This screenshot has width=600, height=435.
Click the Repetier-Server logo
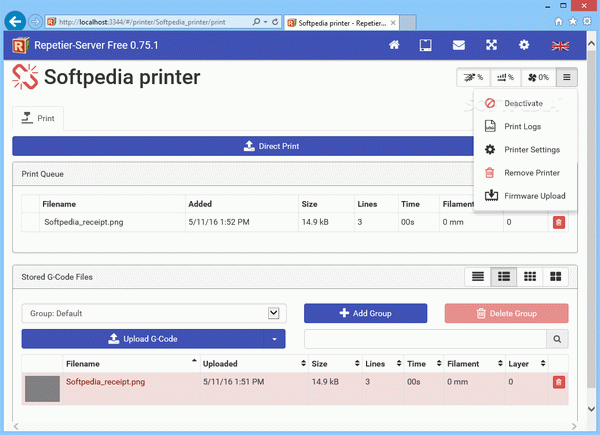click(x=20, y=46)
